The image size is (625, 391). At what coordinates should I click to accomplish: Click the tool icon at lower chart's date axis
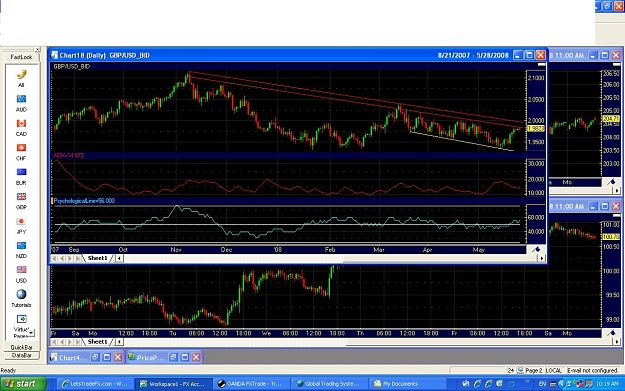(x=611, y=333)
